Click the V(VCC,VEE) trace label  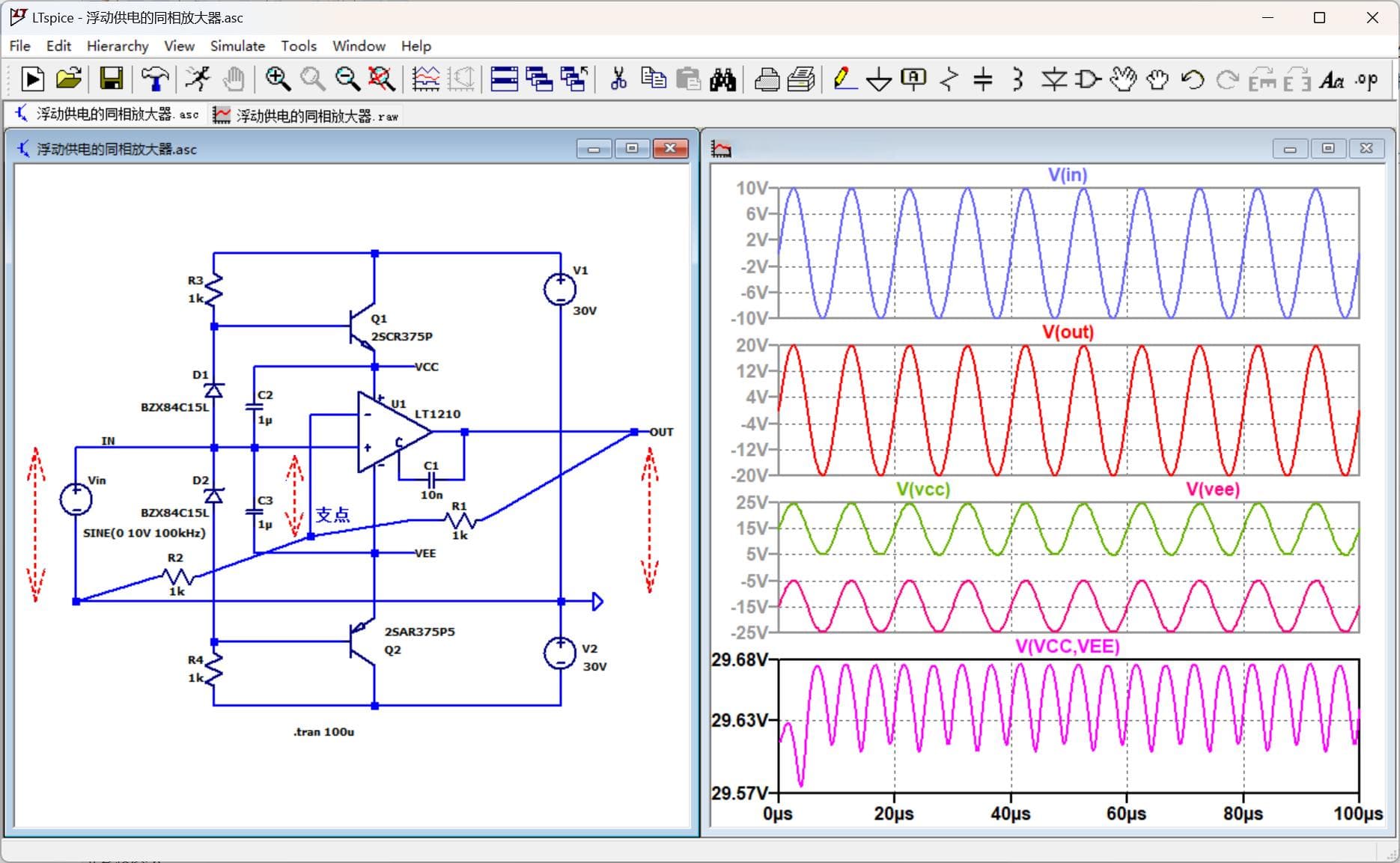[1067, 647]
